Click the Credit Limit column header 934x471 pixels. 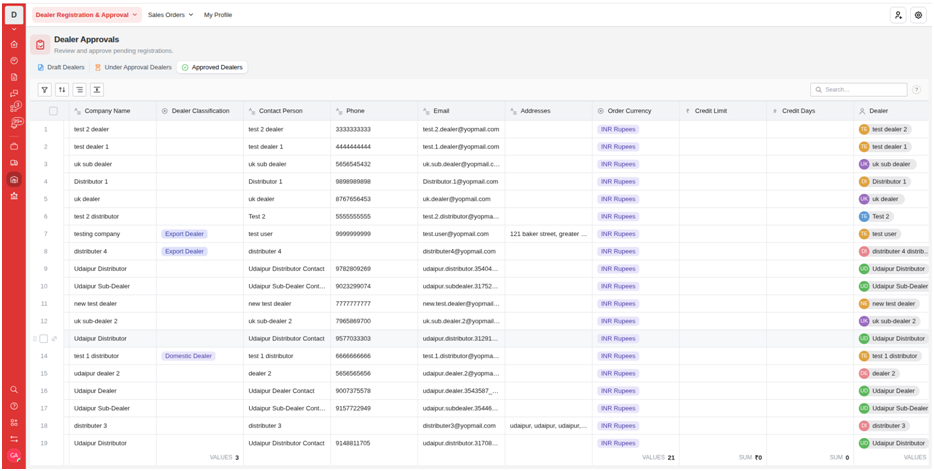(x=723, y=111)
